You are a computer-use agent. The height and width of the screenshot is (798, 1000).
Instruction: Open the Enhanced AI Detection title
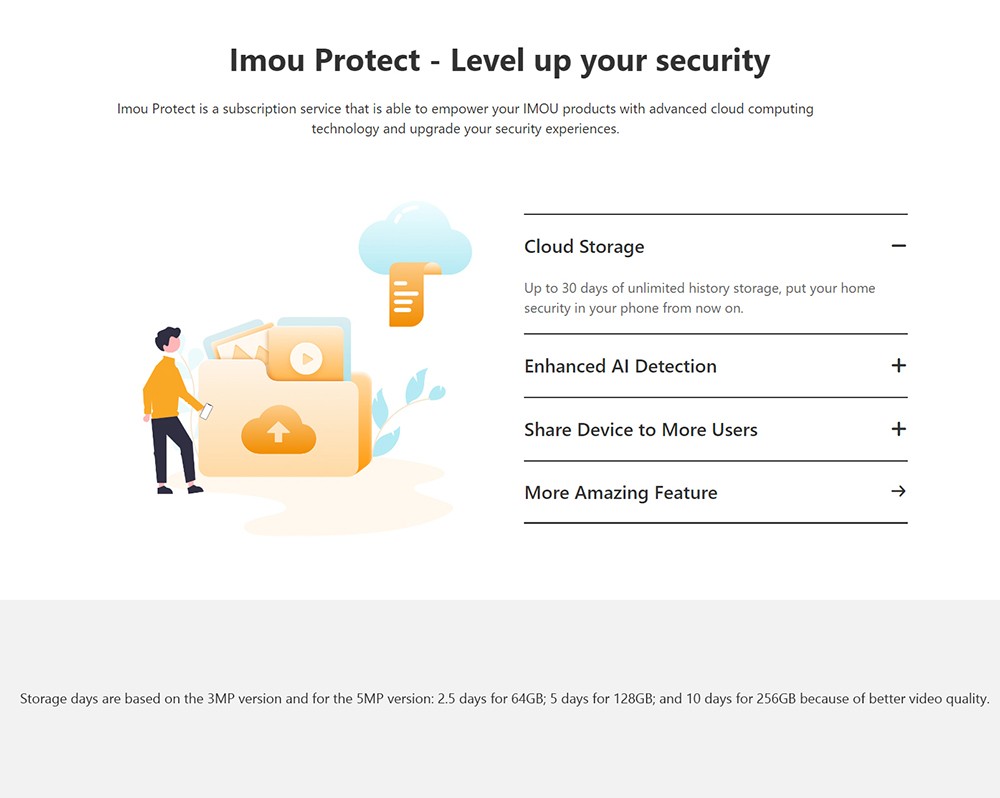tap(620, 366)
